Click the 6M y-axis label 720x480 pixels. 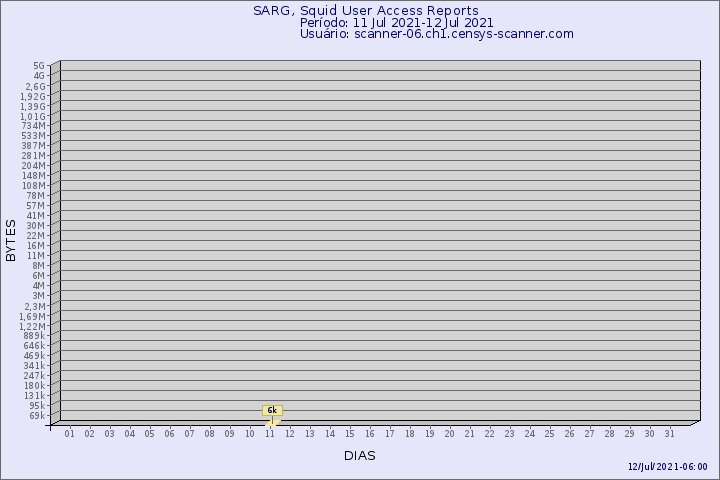point(39,276)
